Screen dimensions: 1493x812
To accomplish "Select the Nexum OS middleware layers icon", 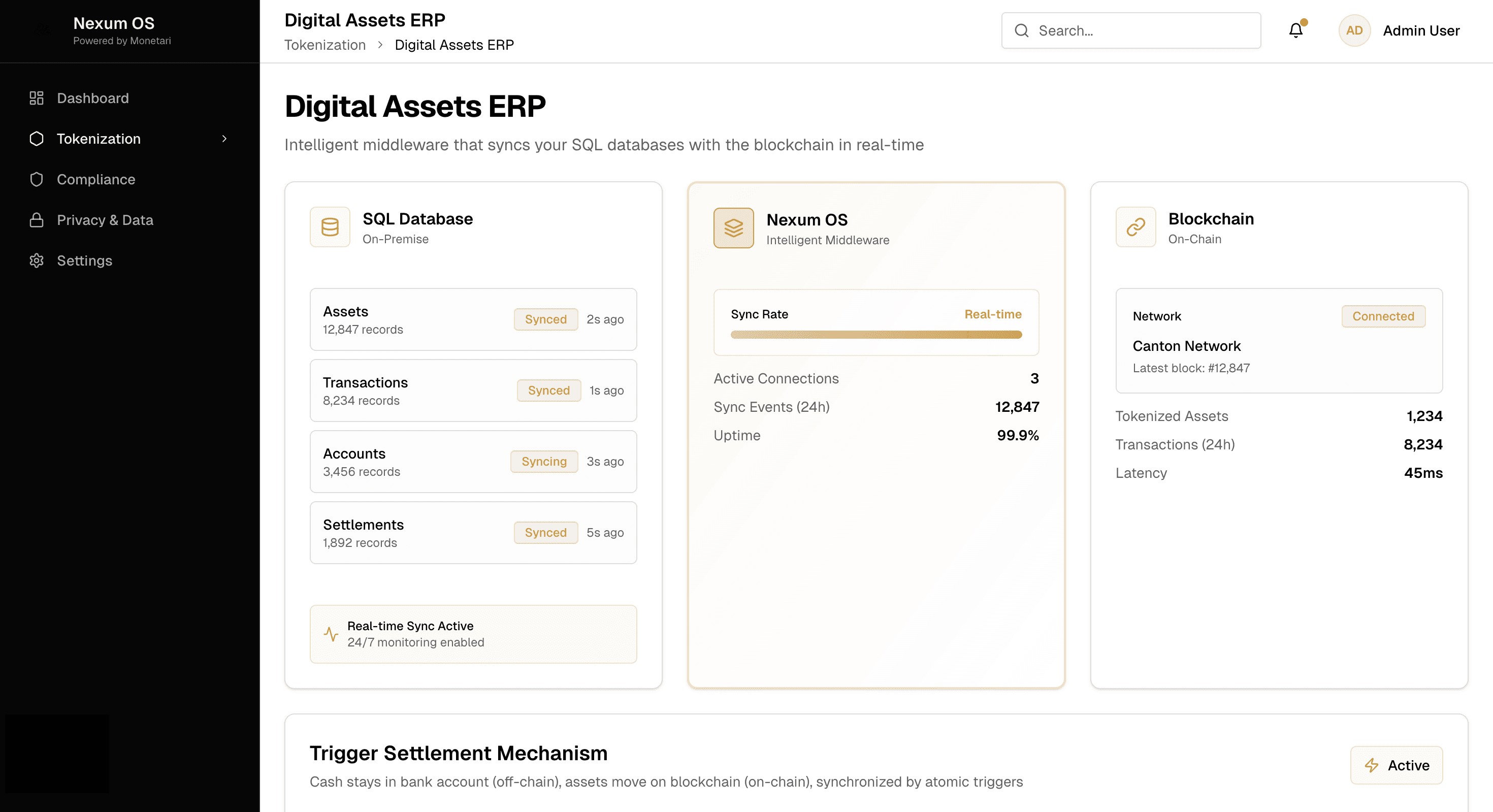I will pos(733,228).
